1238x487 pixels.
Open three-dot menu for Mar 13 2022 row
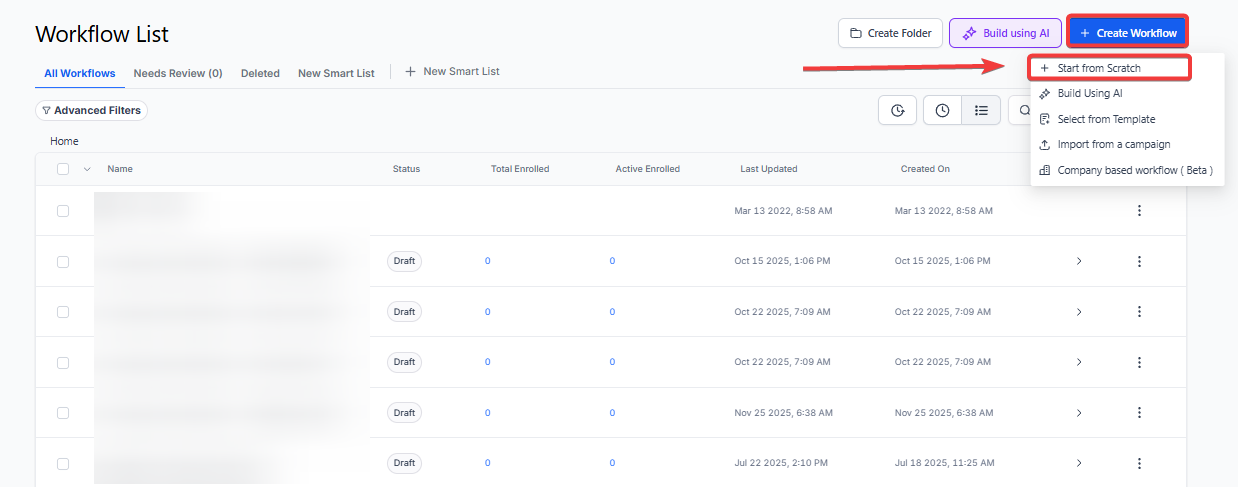coord(1138,211)
